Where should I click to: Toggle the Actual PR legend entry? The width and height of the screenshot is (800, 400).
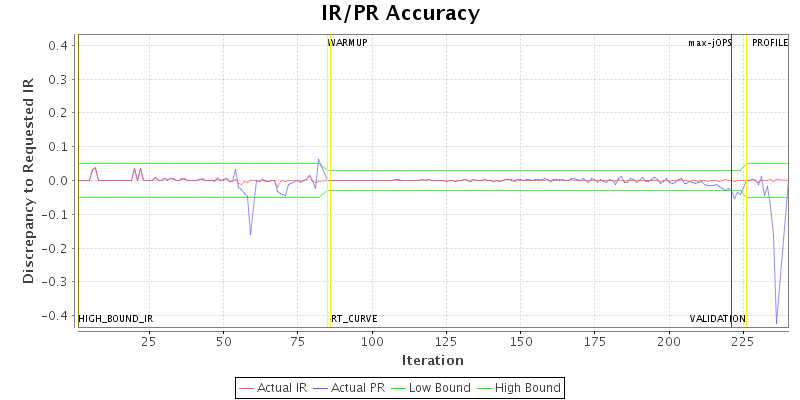click(356, 387)
